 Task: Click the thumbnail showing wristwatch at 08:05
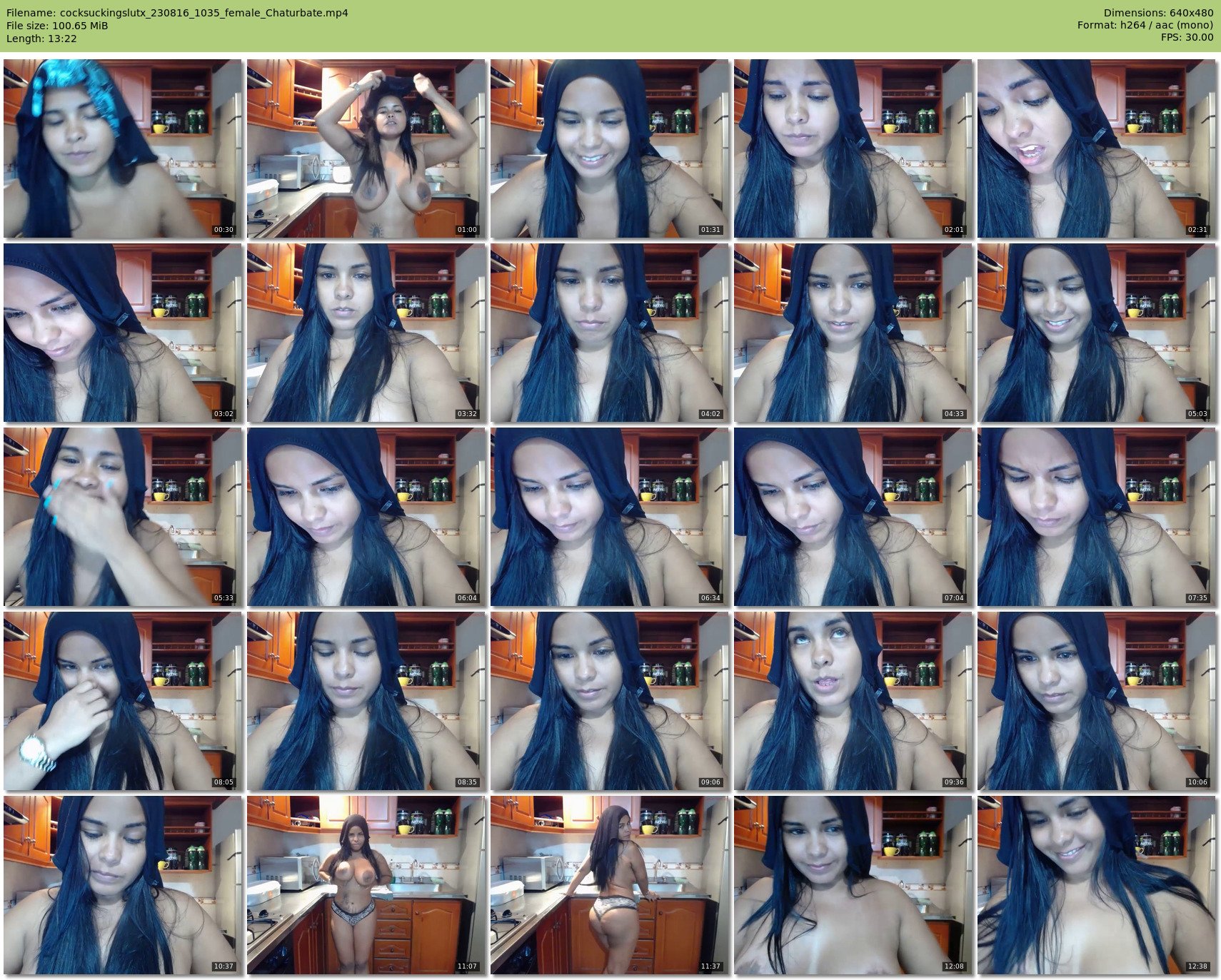coord(123,701)
